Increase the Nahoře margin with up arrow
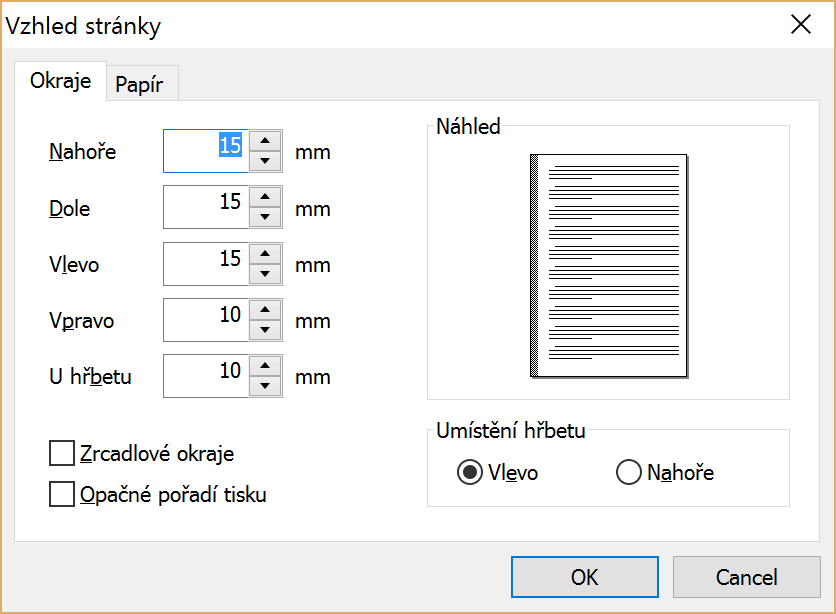Viewport: 836px width, 614px height. pyautogui.click(x=264, y=142)
